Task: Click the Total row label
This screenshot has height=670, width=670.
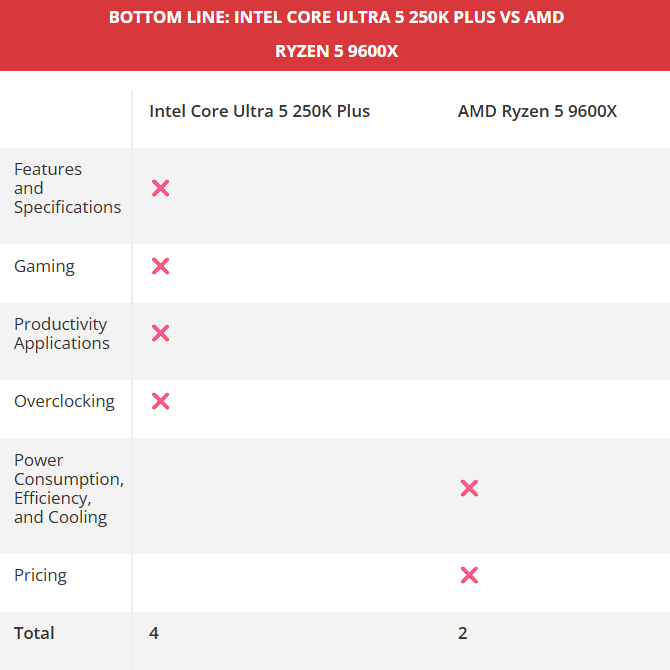Action: tap(34, 633)
